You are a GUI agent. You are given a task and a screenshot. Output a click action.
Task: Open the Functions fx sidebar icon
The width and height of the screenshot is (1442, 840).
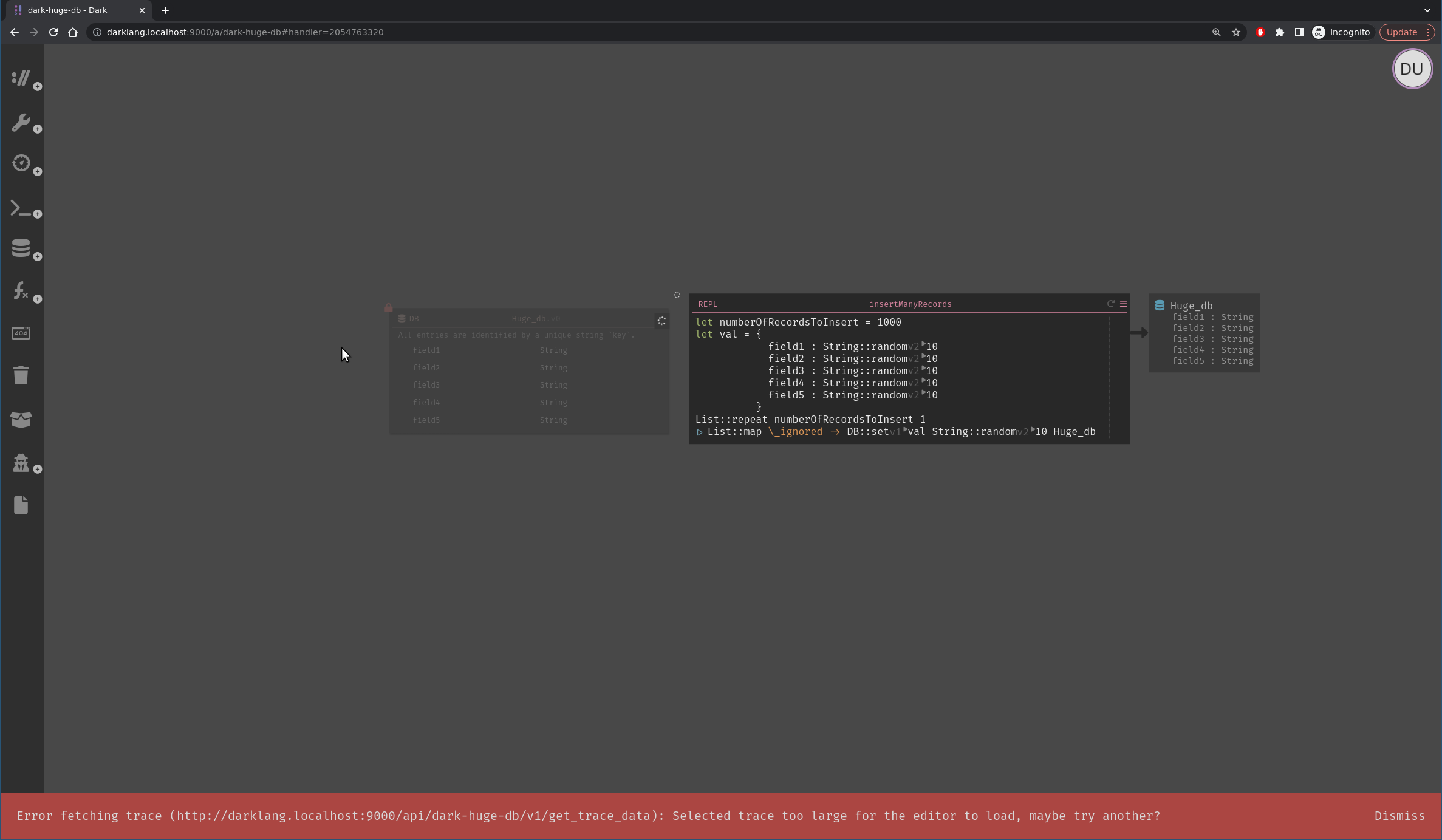coord(20,290)
